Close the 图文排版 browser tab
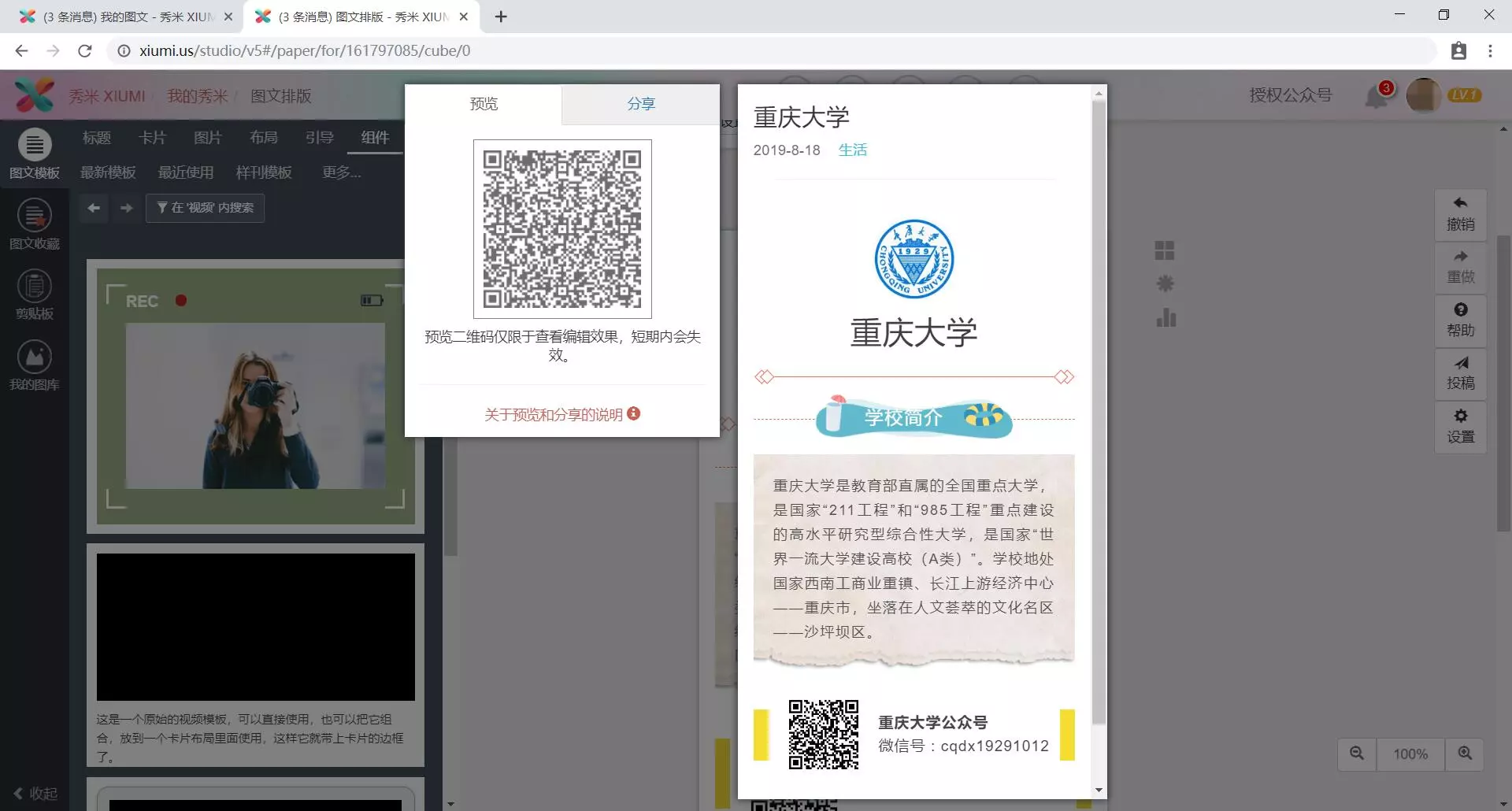Image resolution: width=1512 pixels, height=811 pixels. pyautogui.click(x=464, y=17)
